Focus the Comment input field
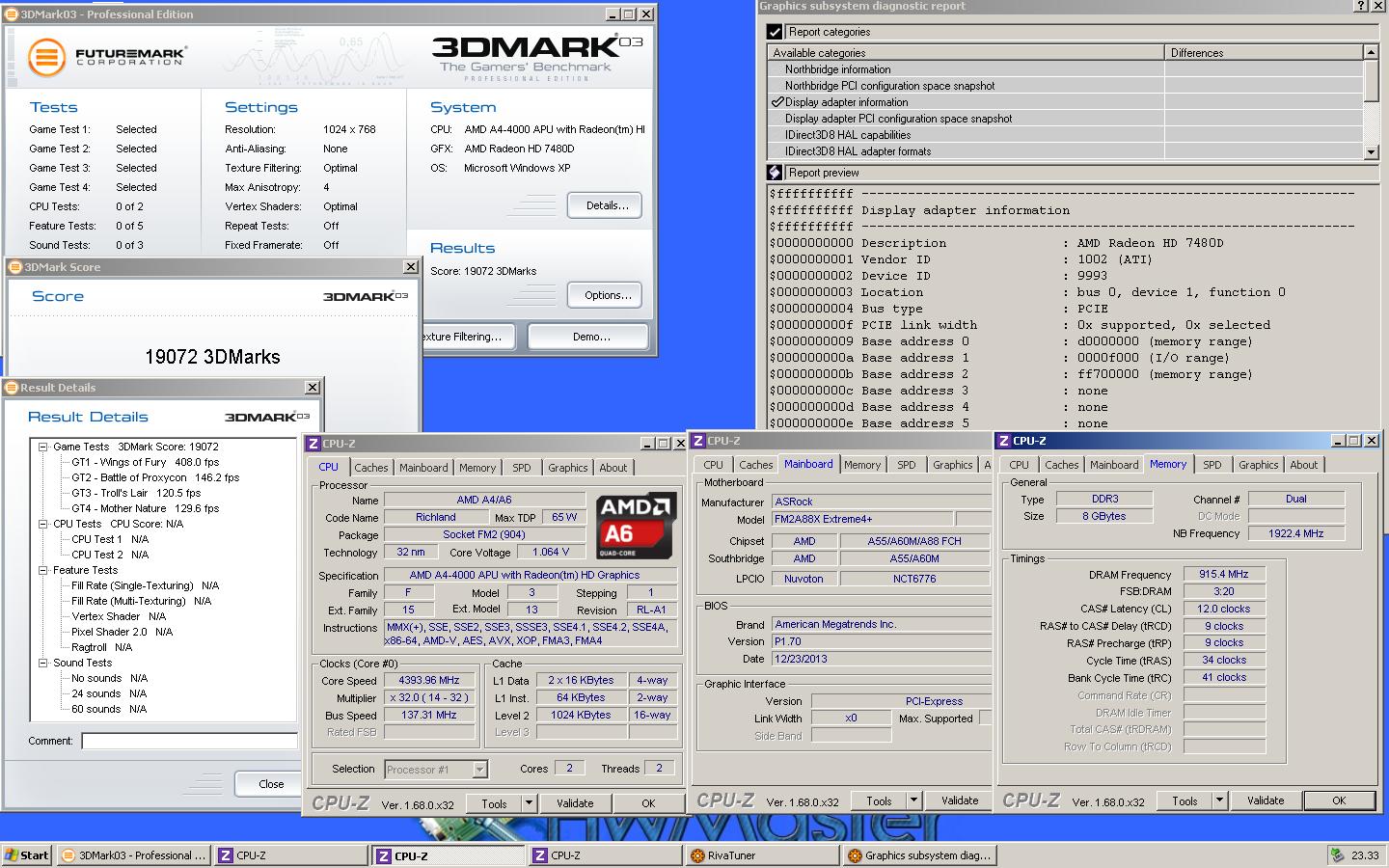 click(x=189, y=741)
